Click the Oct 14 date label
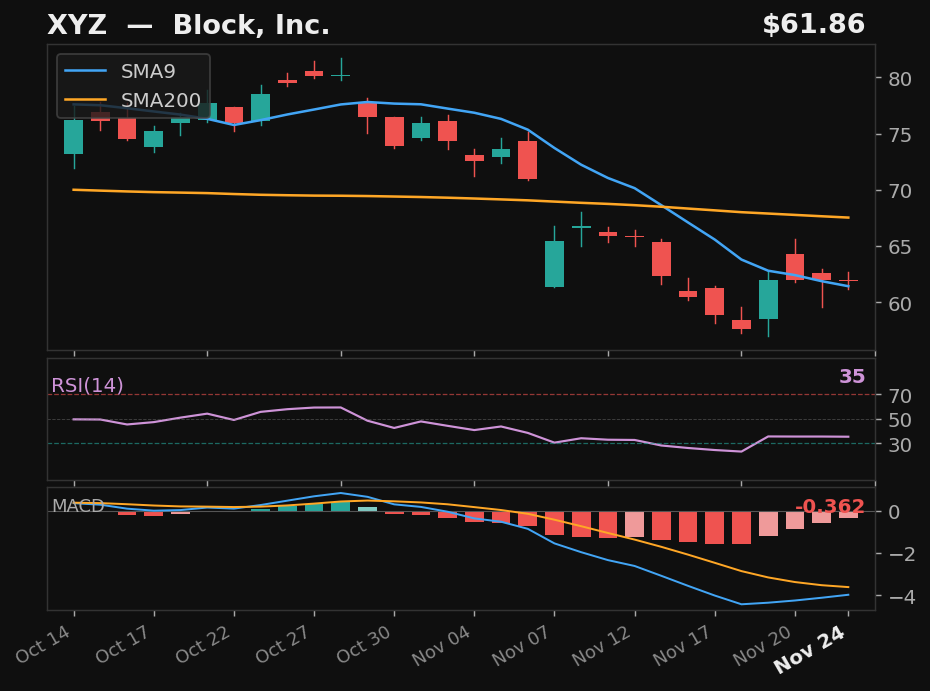Viewport: 930px width, 691px height. click(x=43, y=644)
